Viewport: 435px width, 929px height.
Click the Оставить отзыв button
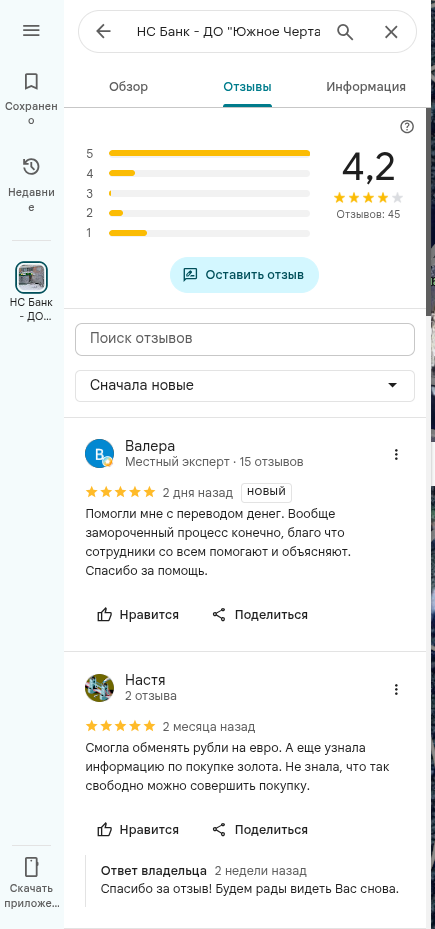pyautogui.click(x=244, y=275)
